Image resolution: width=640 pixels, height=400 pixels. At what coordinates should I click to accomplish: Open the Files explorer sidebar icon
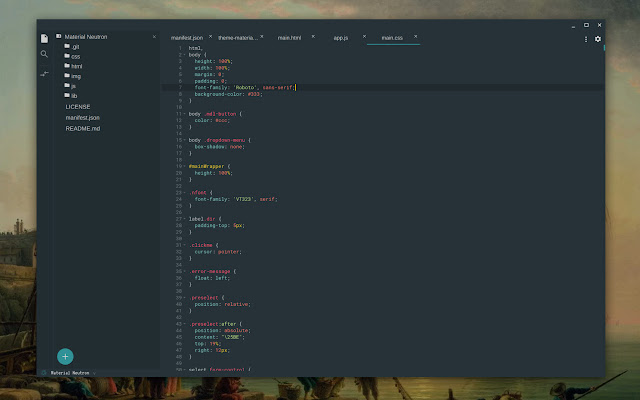click(x=44, y=38)
